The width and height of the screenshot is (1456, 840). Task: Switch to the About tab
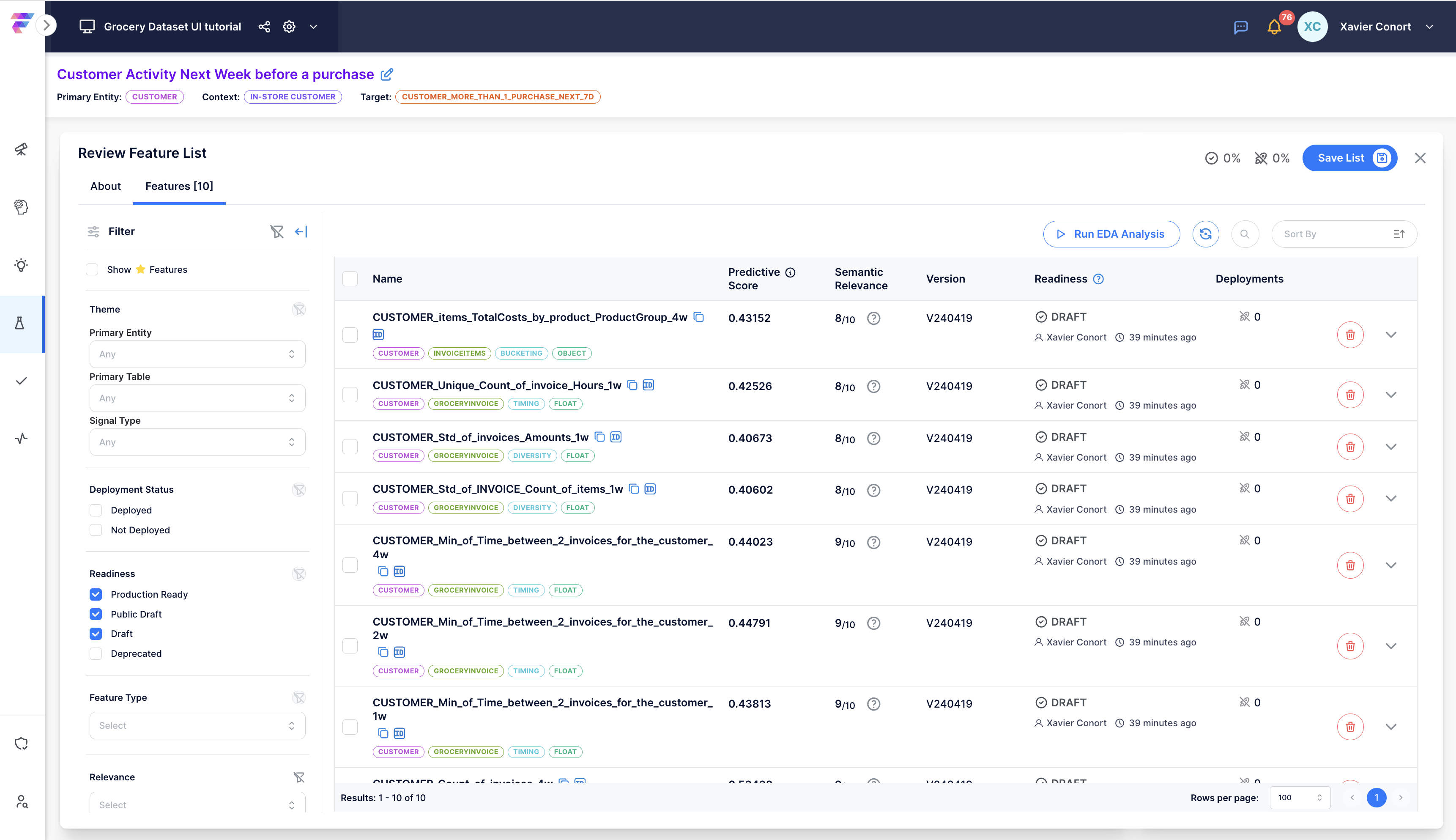click(106, 187)
